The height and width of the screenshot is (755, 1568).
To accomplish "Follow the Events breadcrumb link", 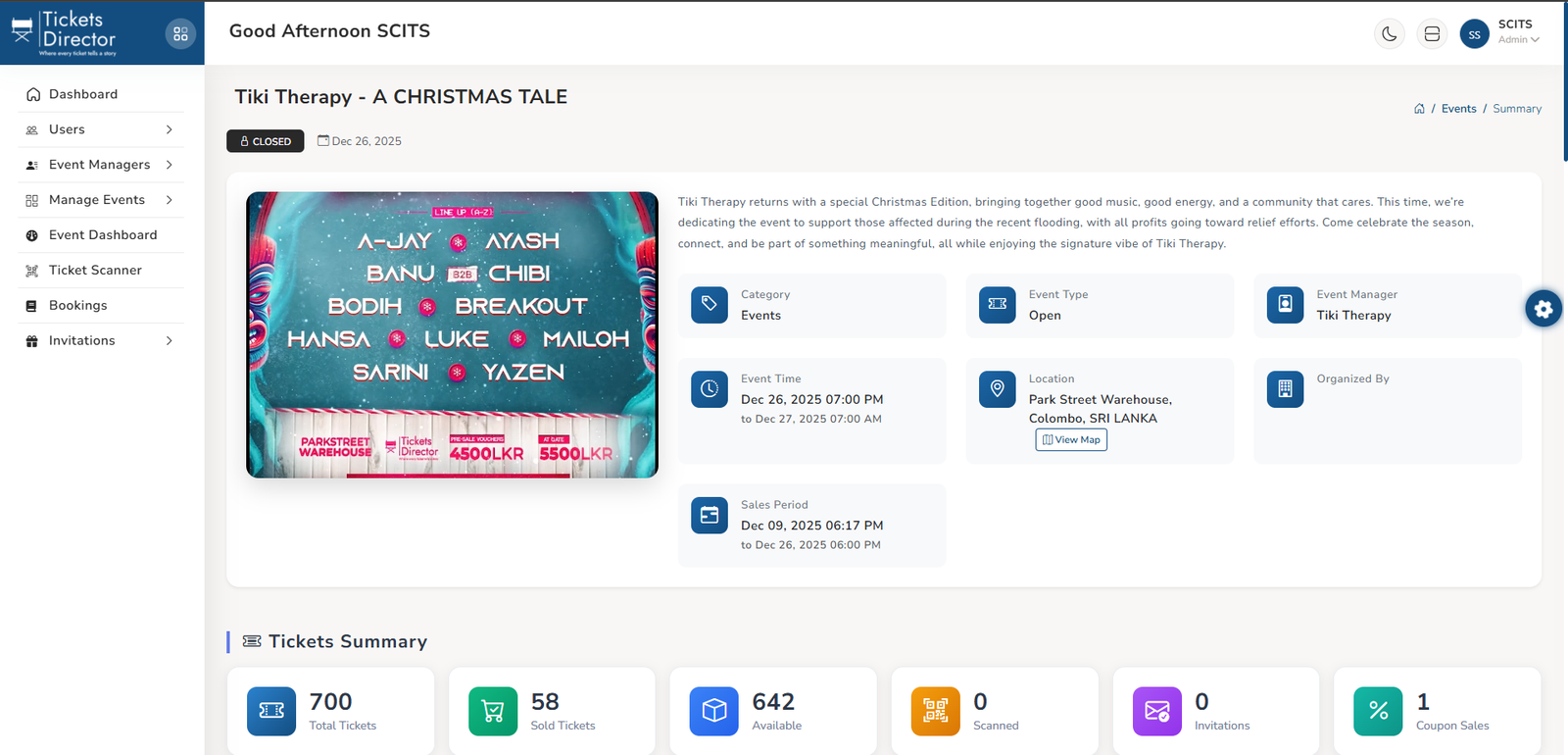I will point(1458,109).
